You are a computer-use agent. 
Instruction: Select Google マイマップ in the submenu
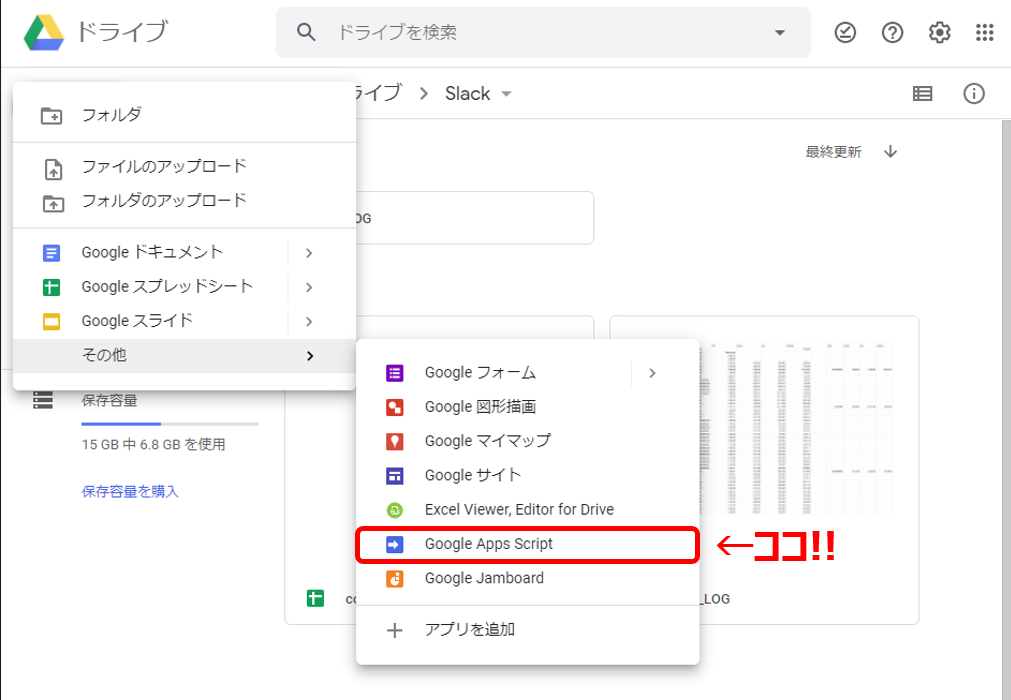(527, 441)
